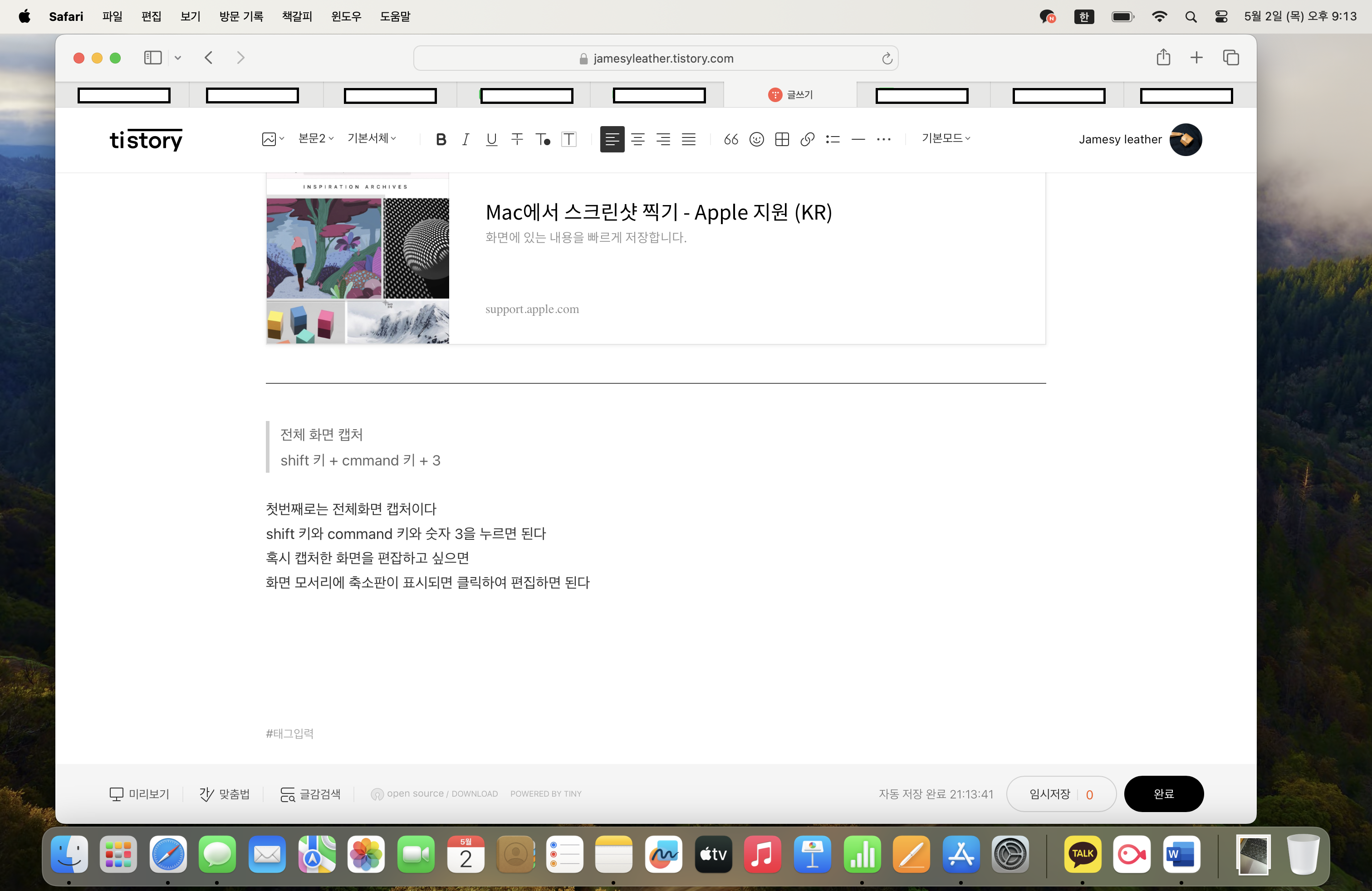Click the 임시저장 button
This screenshot has height=891, width=1372.
coord(1049,793)
